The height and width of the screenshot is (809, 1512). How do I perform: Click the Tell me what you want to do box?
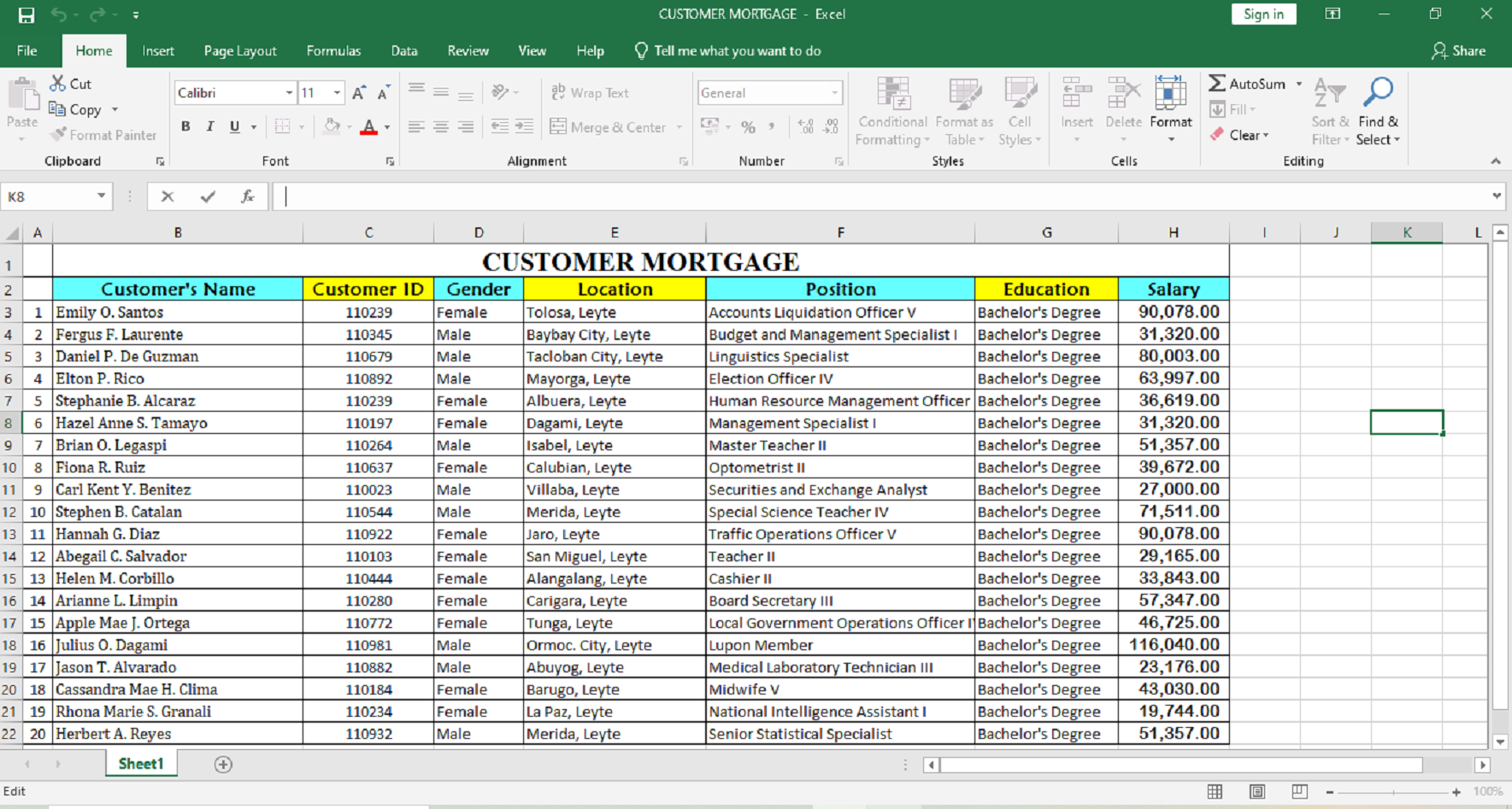tap(728, 50)
